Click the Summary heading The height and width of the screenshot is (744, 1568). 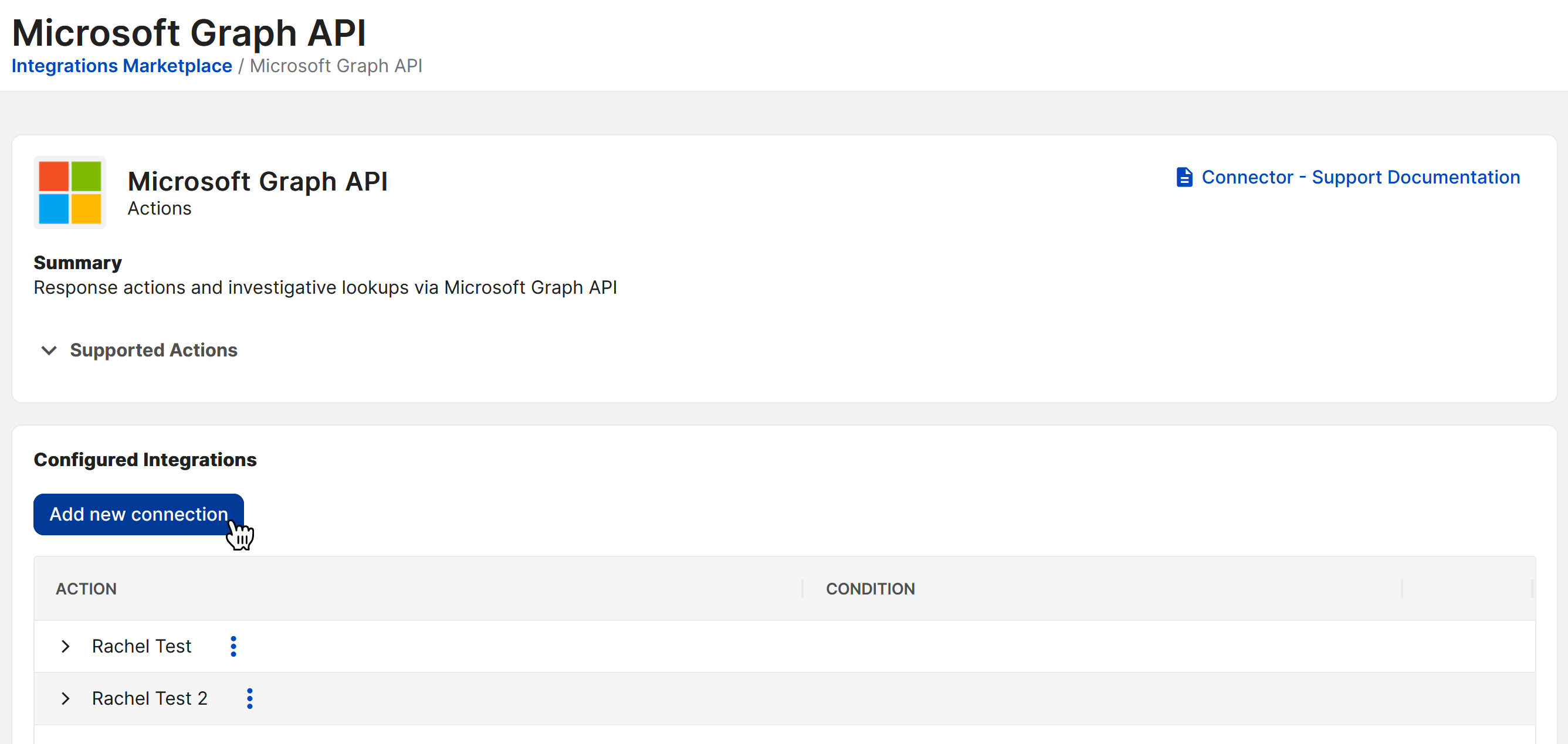[x=77, y=263]
